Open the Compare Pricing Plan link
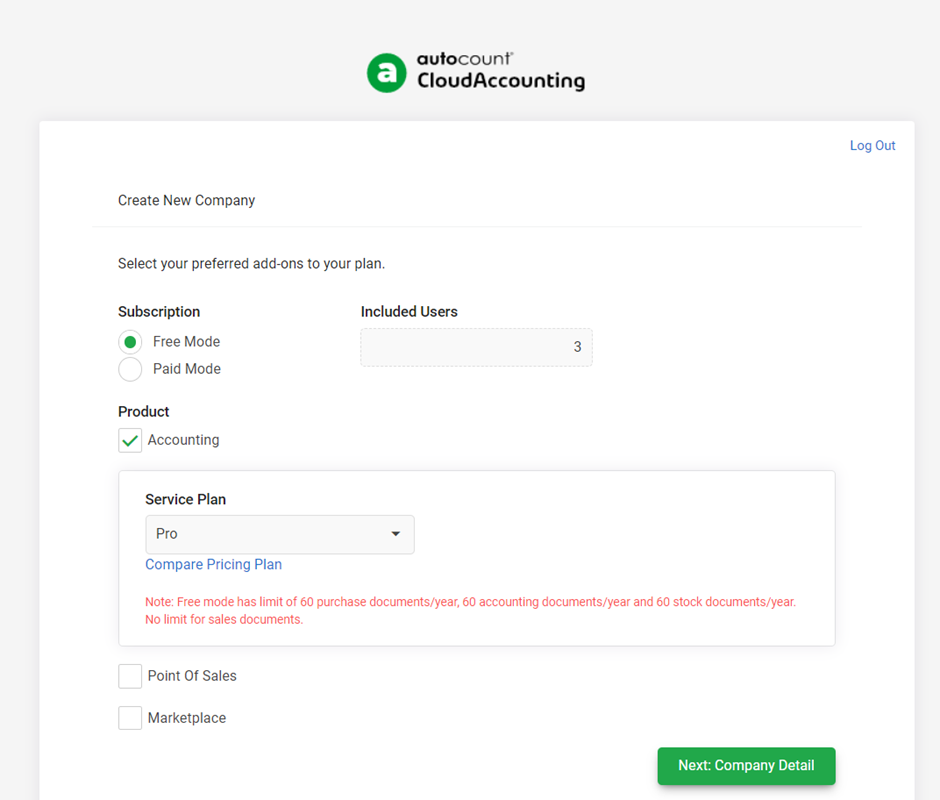Viewport: 940px width, 800px height. pos(213,564)
